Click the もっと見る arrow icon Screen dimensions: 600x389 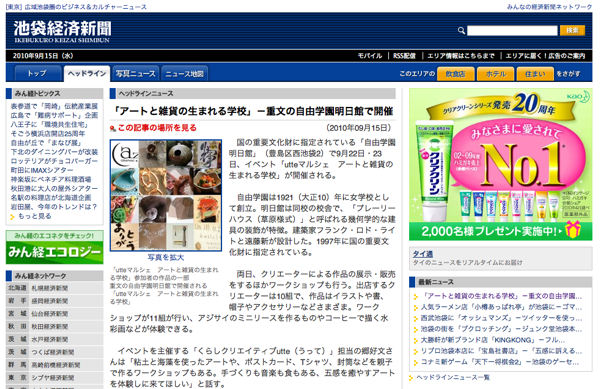13,216
